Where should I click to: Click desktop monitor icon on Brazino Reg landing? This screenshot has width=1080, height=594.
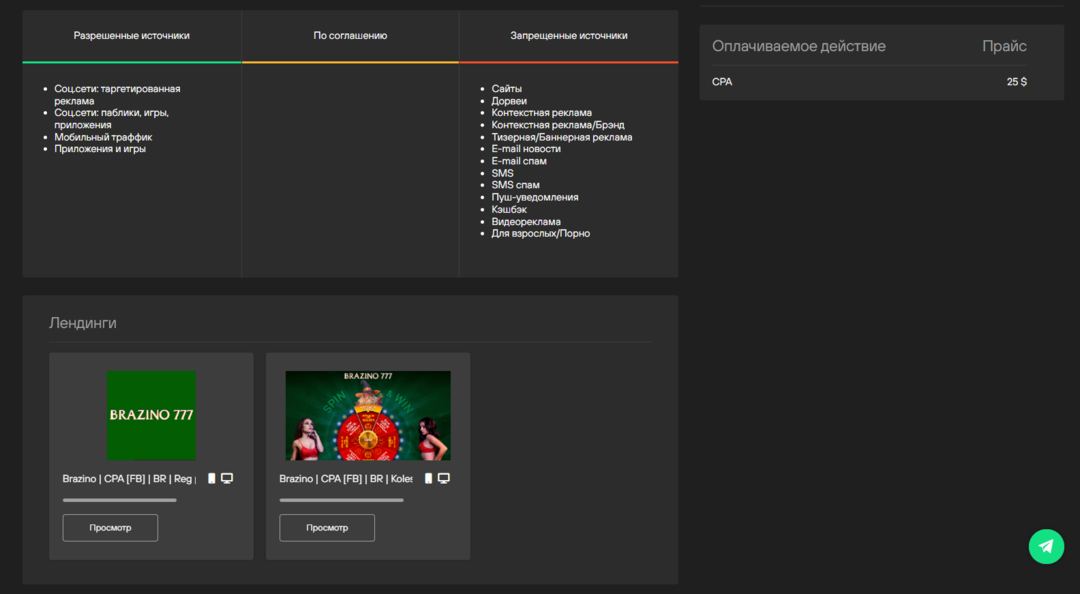227,478
